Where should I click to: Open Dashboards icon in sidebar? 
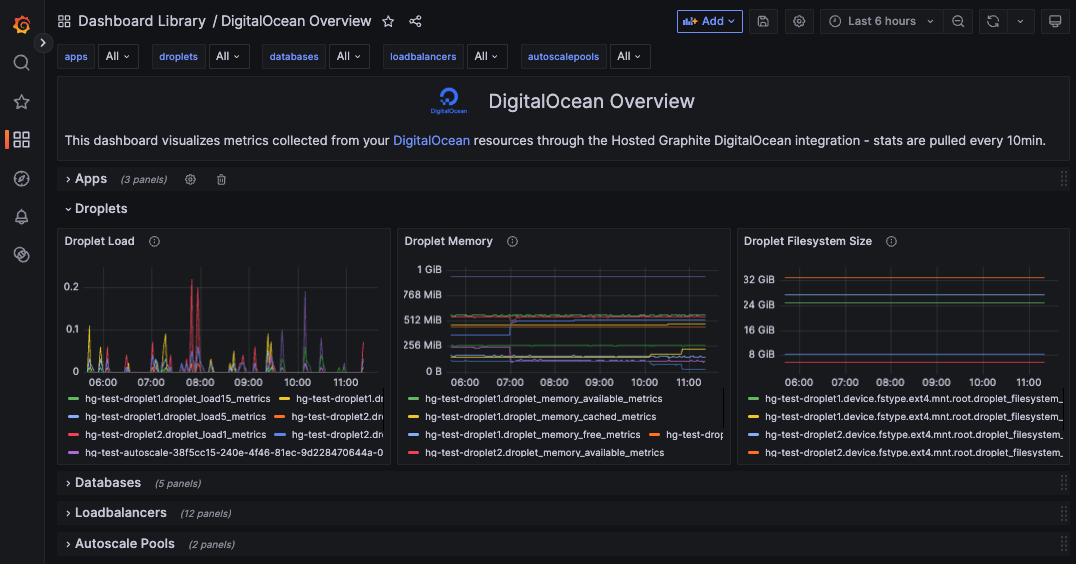pos(22,140)
